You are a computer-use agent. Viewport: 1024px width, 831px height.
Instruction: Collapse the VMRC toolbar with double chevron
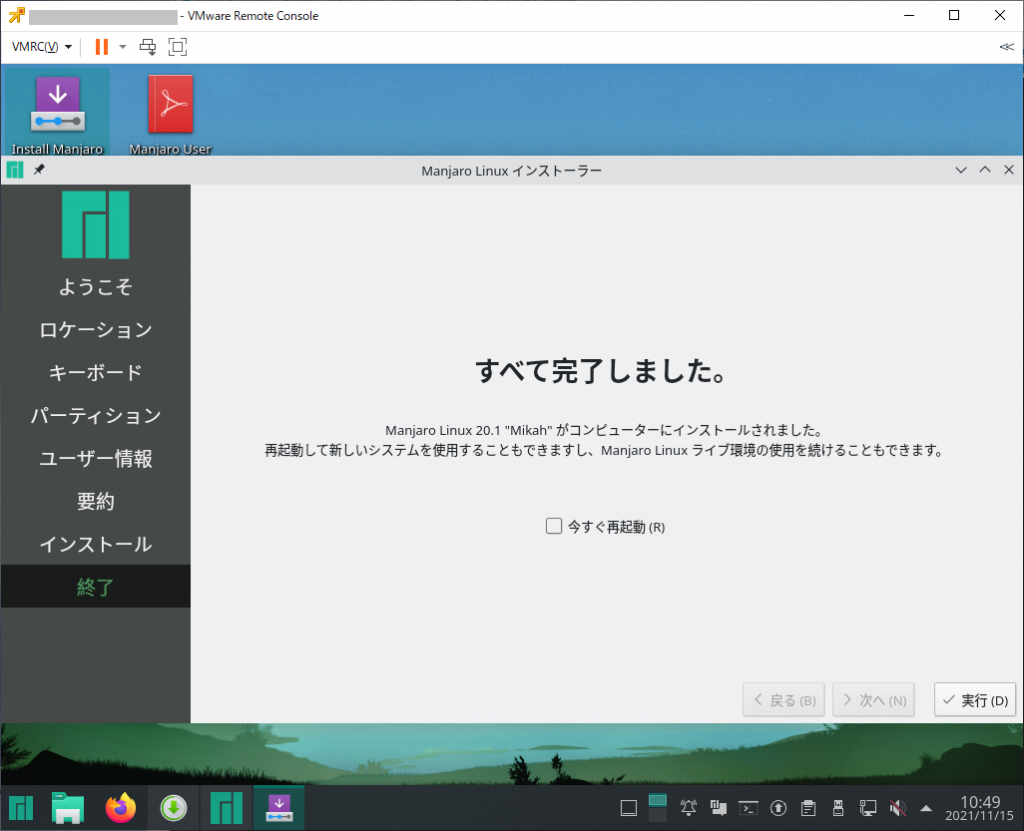tap(1006, 47)
